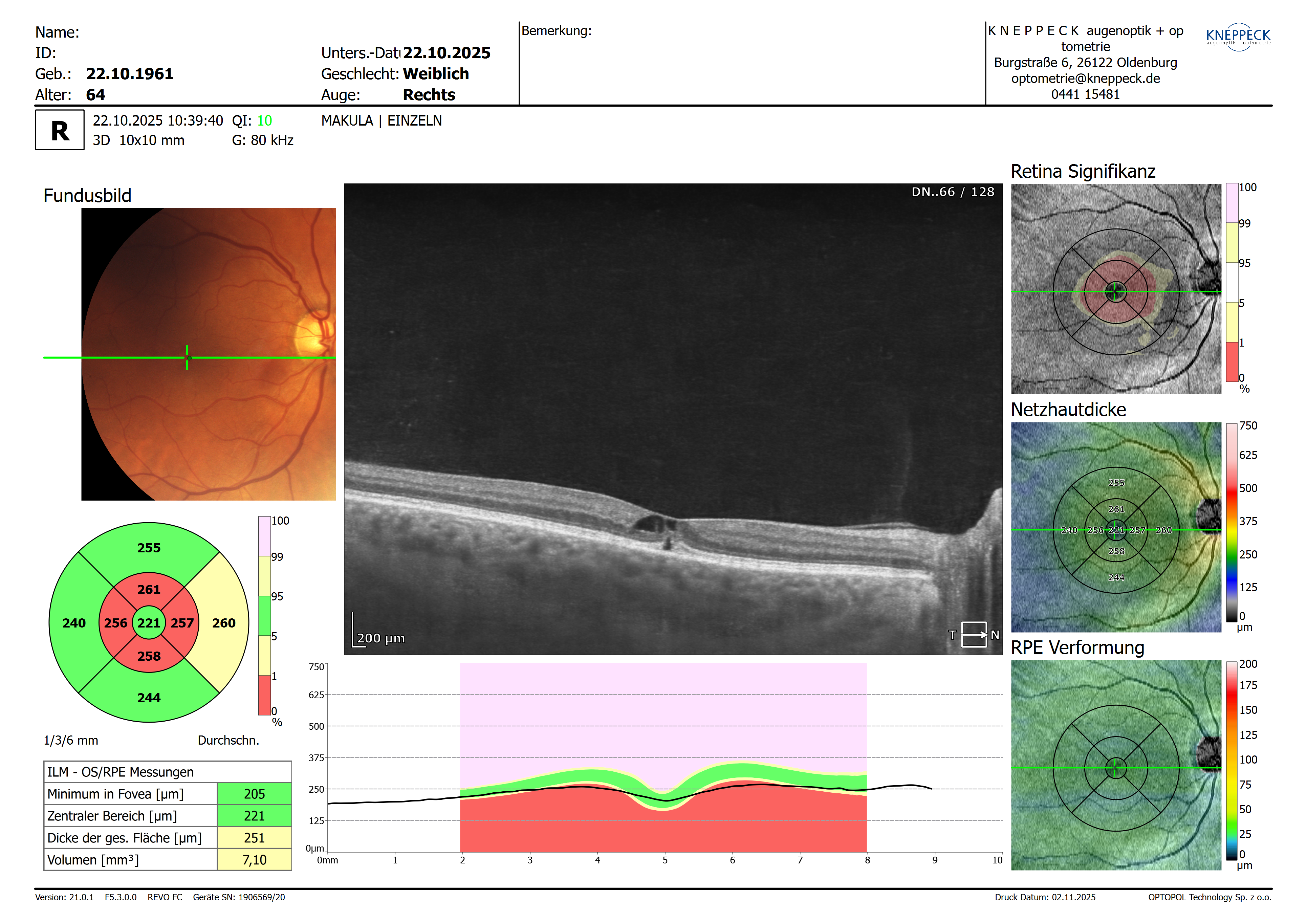The width and height of the screenshot is (1307, 924).
Task: Click the 200 µm scale bar marker
Action: click(x=378, y=637)
